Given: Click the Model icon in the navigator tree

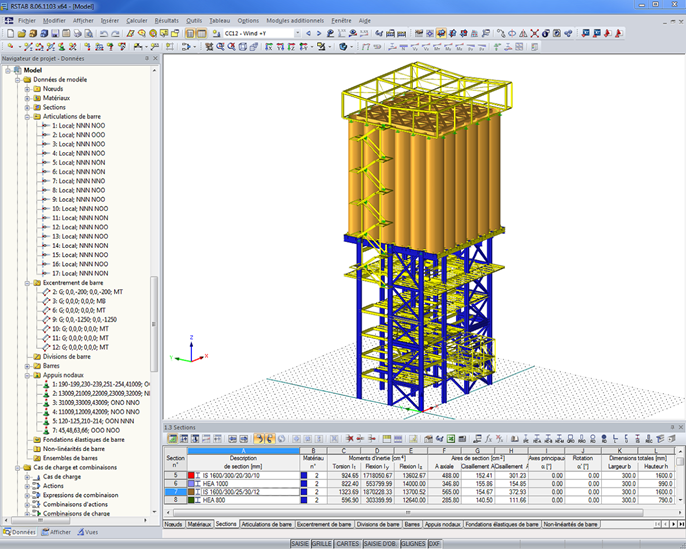Looking at the screenshot, I should [16, 70].
